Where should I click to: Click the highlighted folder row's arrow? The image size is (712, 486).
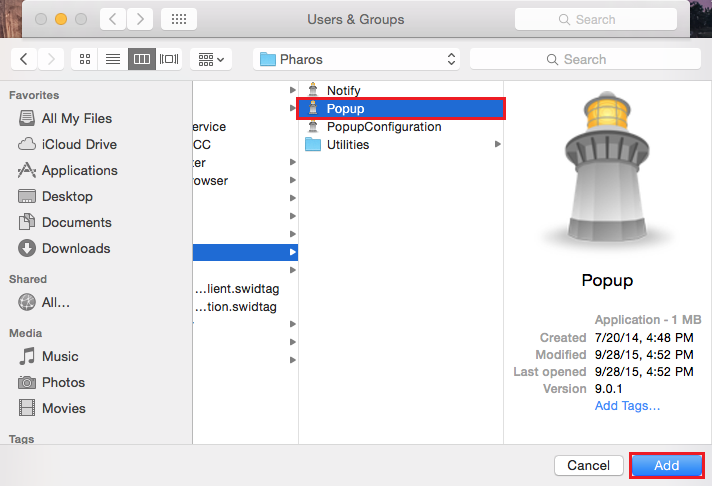(x=293, y=252)
